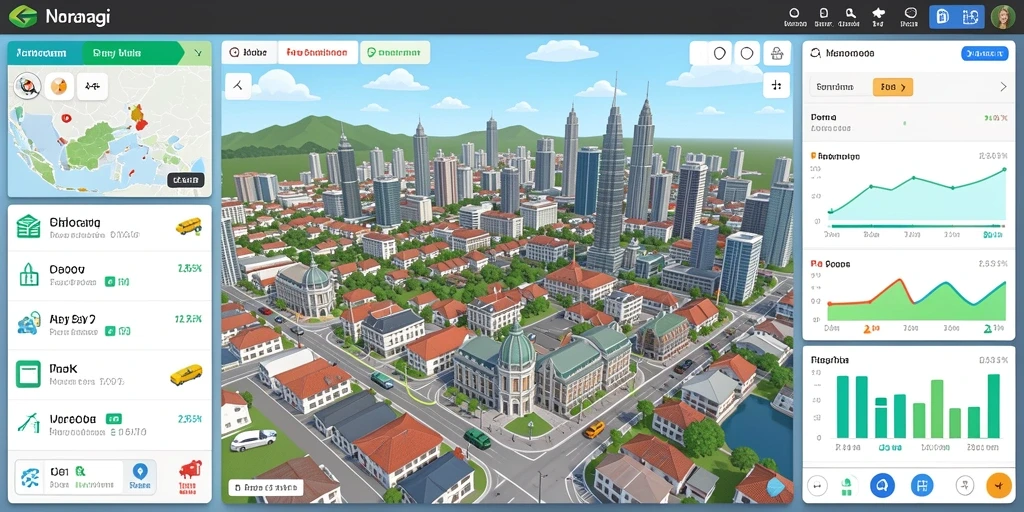Select the green tab above city view
Viewport: 1024px width, 512px height.
click(x=394, y=52)
